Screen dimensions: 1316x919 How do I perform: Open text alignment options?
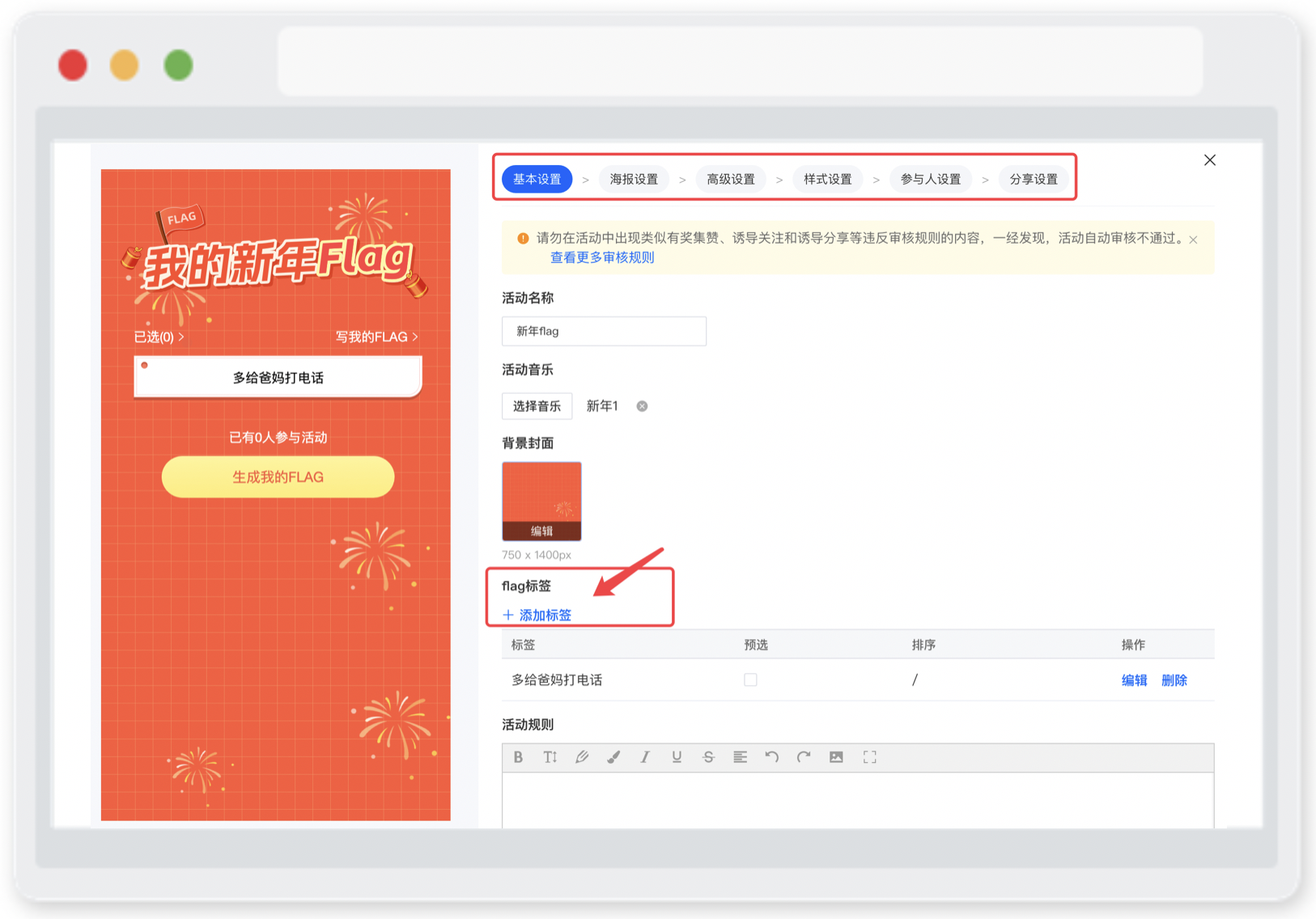click(x=740, y=757)
